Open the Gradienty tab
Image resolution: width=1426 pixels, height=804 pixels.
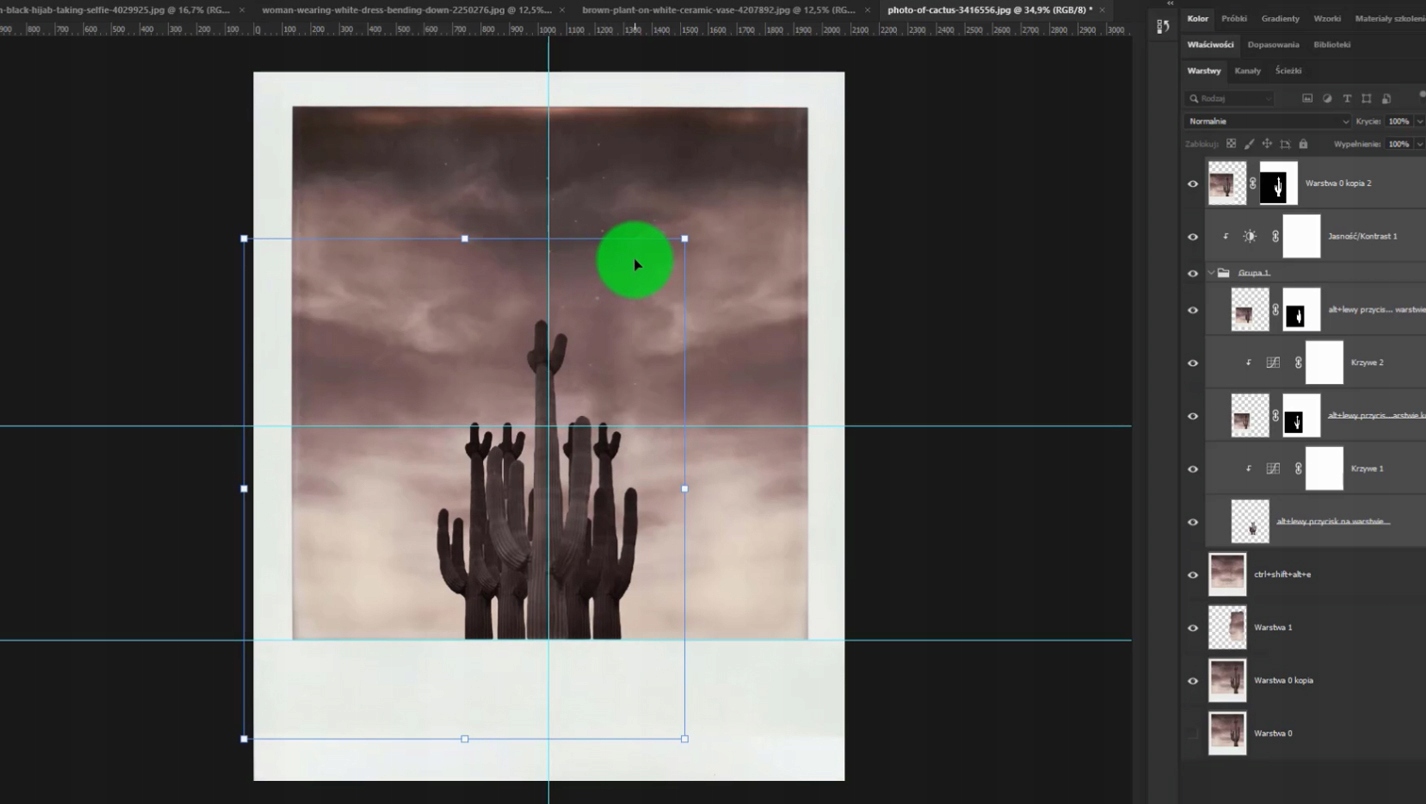(1281, 19)
